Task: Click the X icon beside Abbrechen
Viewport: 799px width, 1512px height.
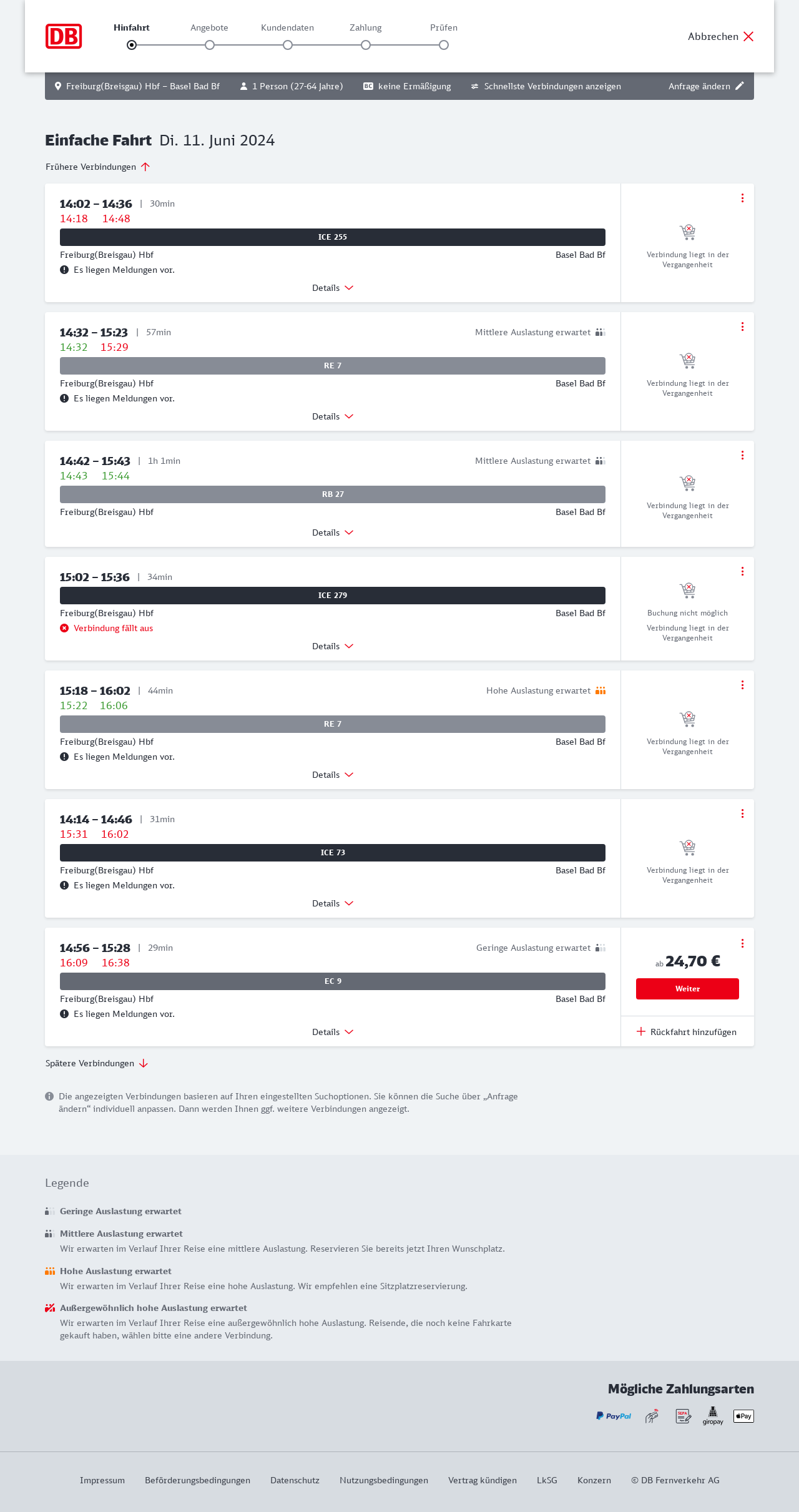Action: point(748,36)
